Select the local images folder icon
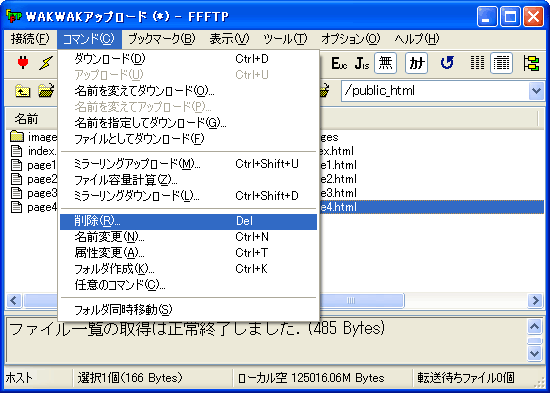The width and height of the screenshot is (550, 393). (x=17, y=137)
